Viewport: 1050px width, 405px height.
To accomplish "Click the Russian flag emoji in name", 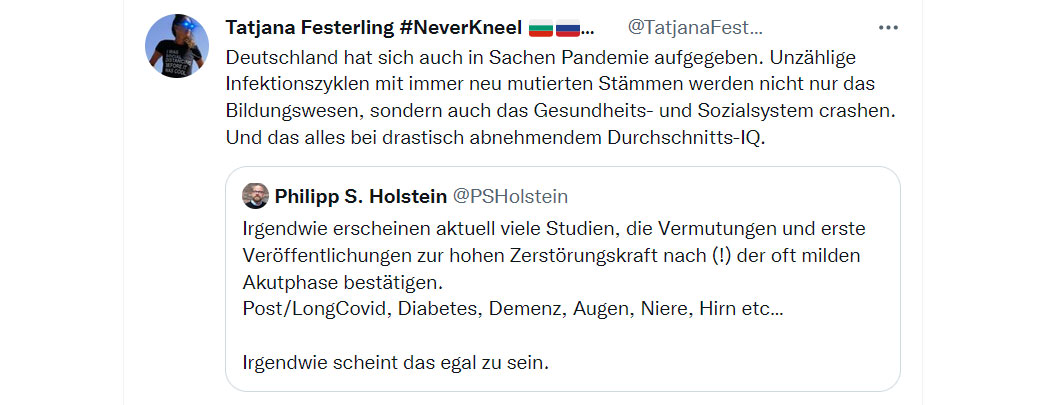I will coord(567,28).
